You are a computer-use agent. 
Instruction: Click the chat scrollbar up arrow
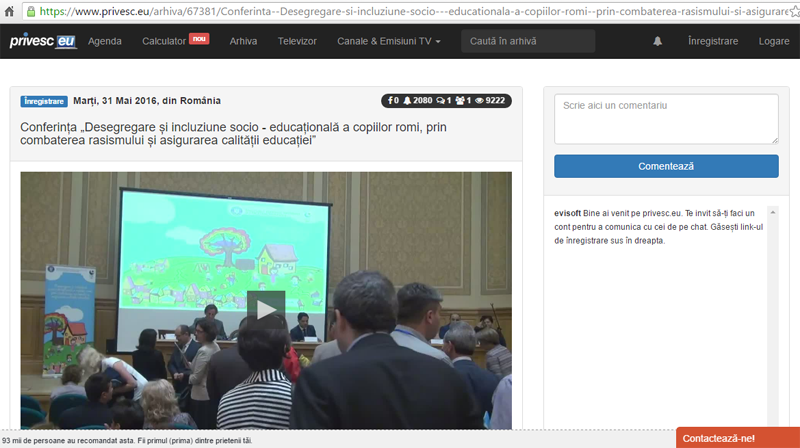click(773, 212)
